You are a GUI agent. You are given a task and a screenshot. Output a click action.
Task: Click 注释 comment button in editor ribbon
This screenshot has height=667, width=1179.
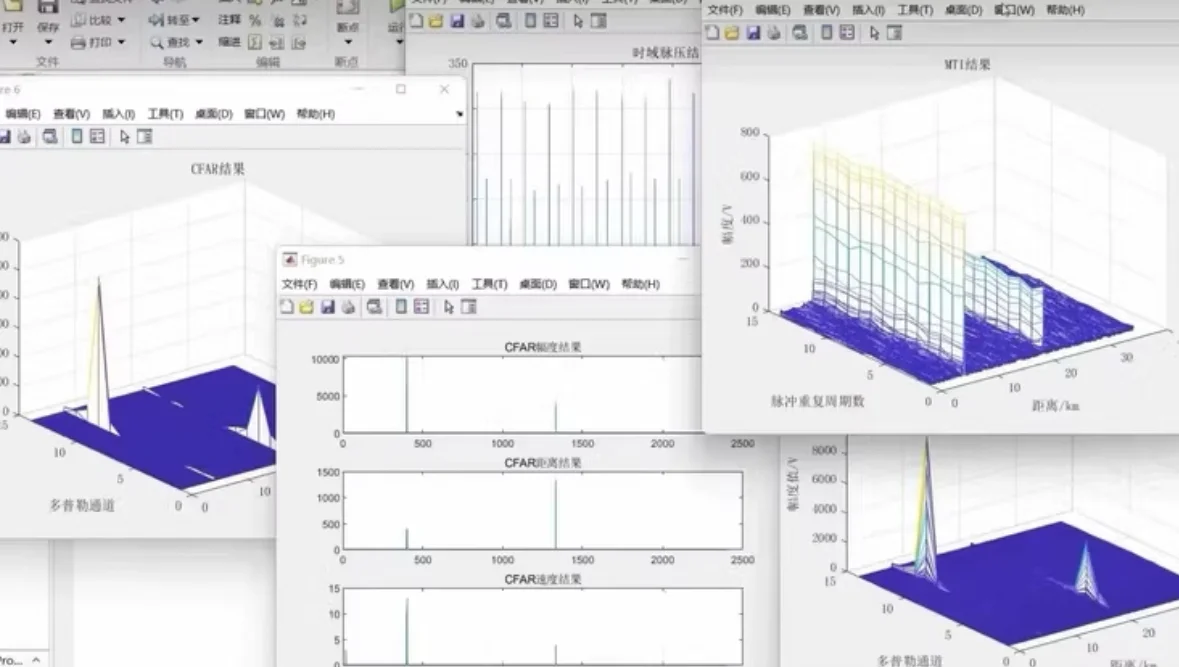click(x=229, y=20)
